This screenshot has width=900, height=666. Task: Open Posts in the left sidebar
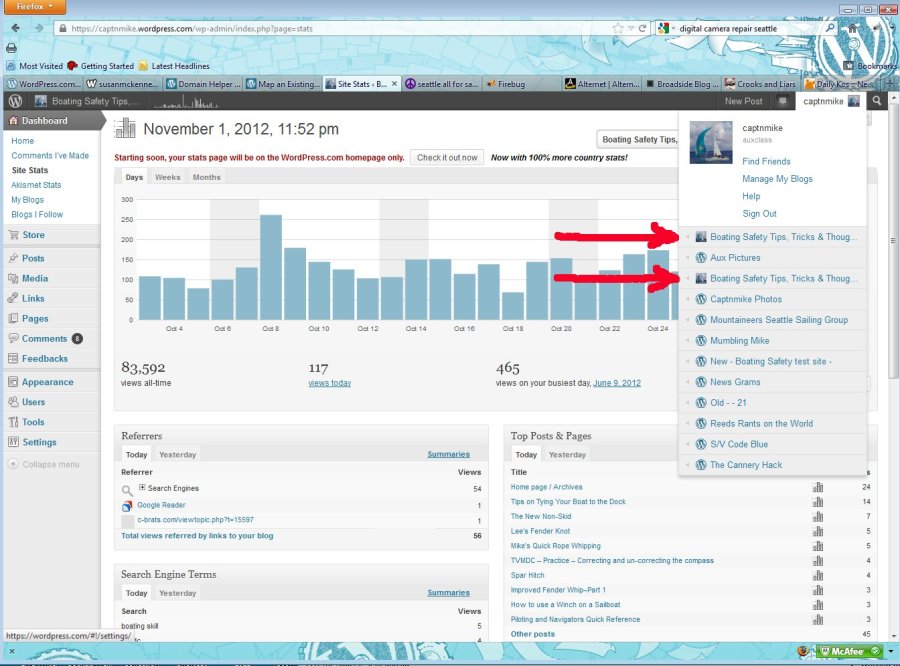[33, 258]
